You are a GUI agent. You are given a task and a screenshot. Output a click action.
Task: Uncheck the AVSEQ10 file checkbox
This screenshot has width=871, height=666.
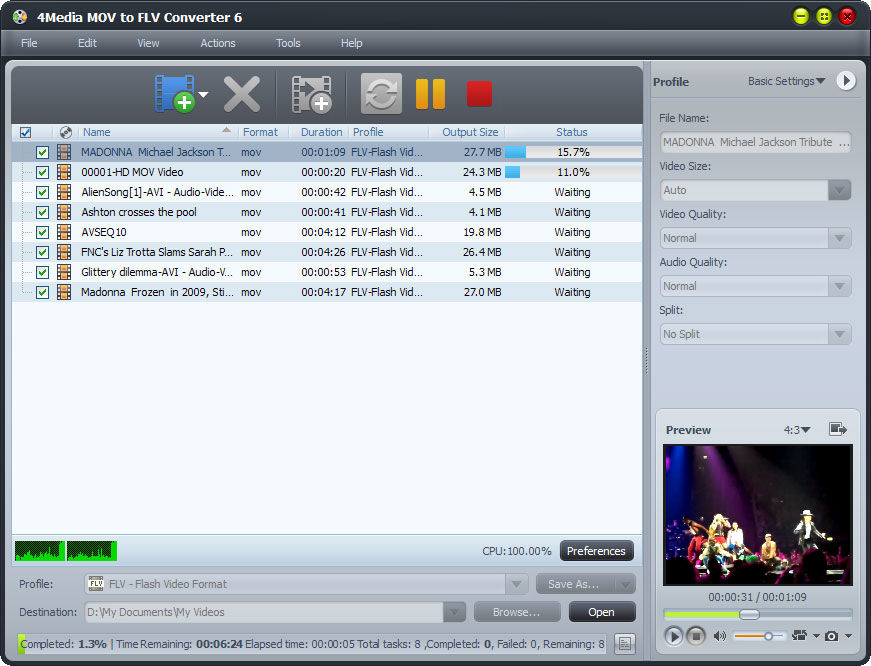point(42,232)
